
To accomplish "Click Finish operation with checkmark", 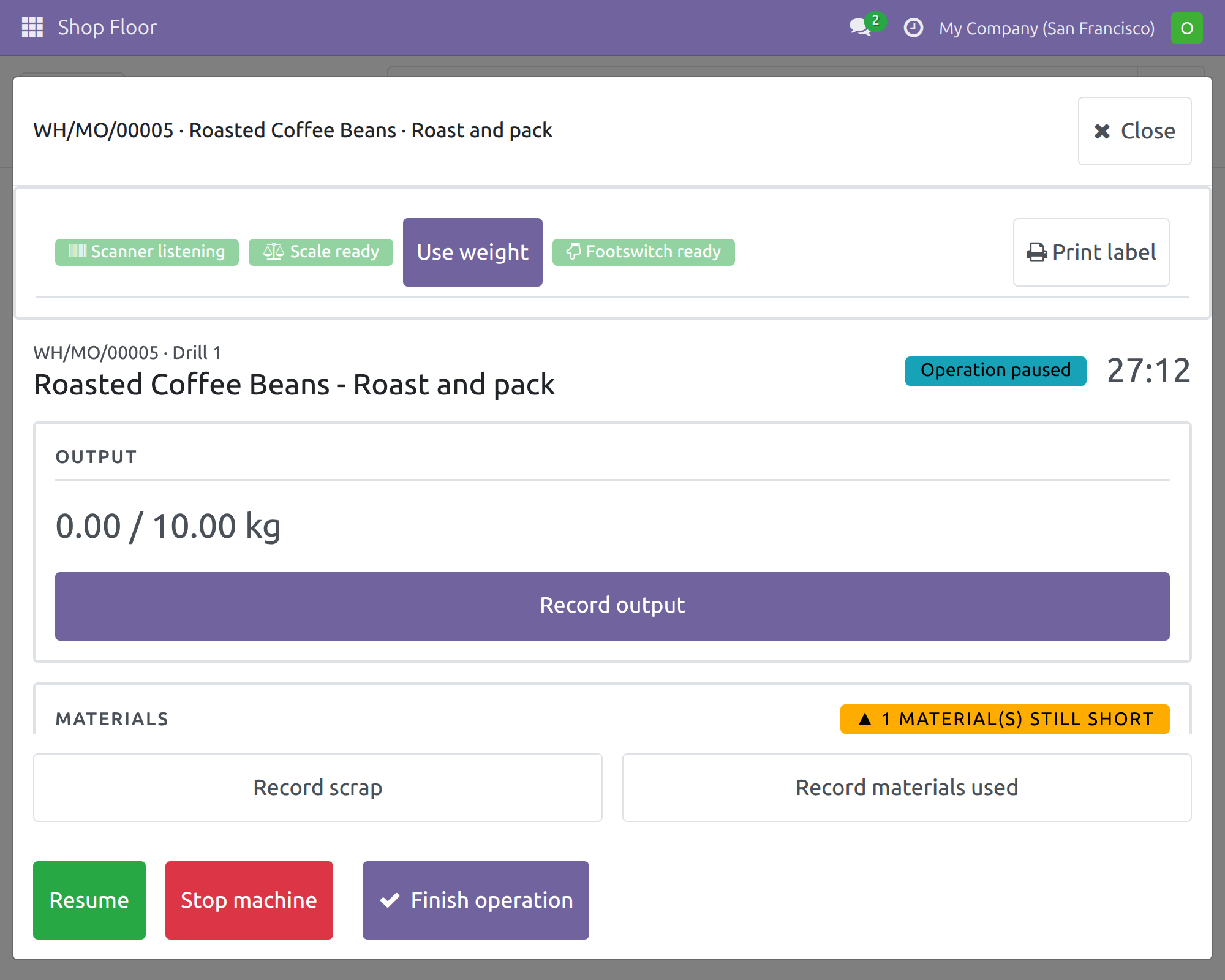I will (x=476, y=900).
